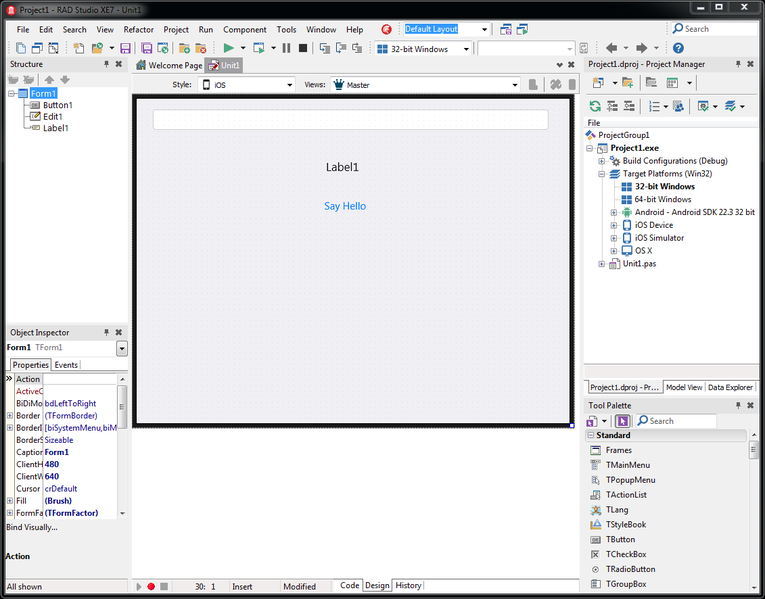Click the Say Hello button on the form
Image resolution: width=765 pixels, height=599 pixels.
[345, 206]
